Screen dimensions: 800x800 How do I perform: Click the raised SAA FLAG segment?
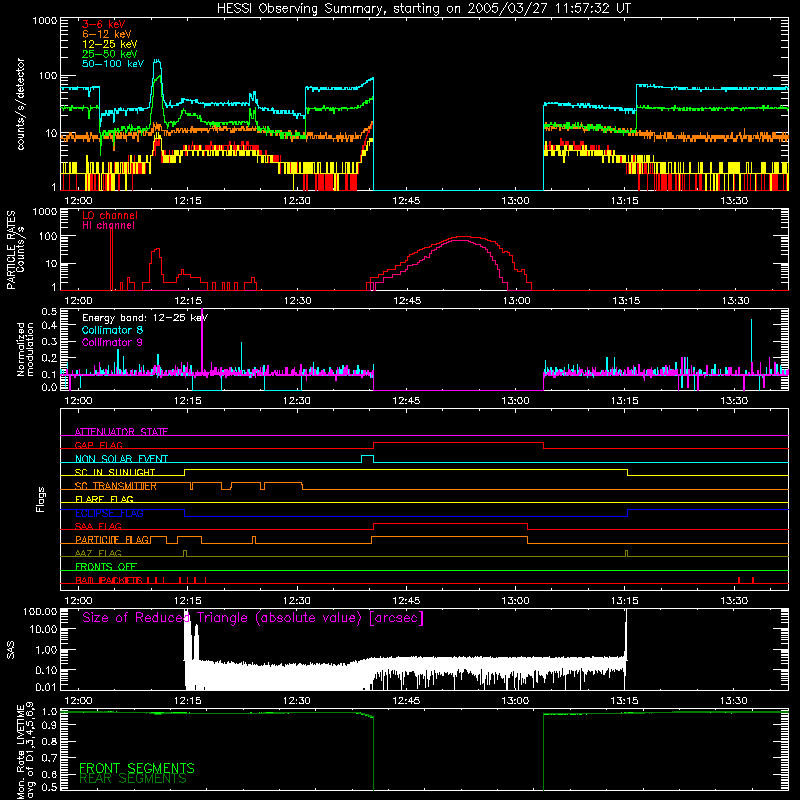click(x=451, y=523)
